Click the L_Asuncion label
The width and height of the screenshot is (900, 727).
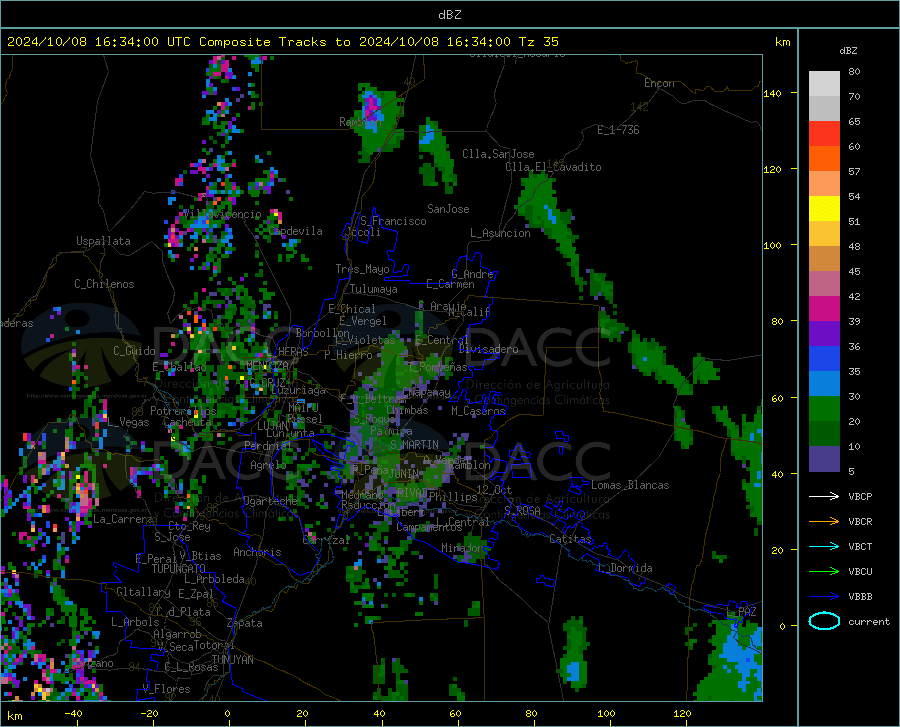pos(501,233)
